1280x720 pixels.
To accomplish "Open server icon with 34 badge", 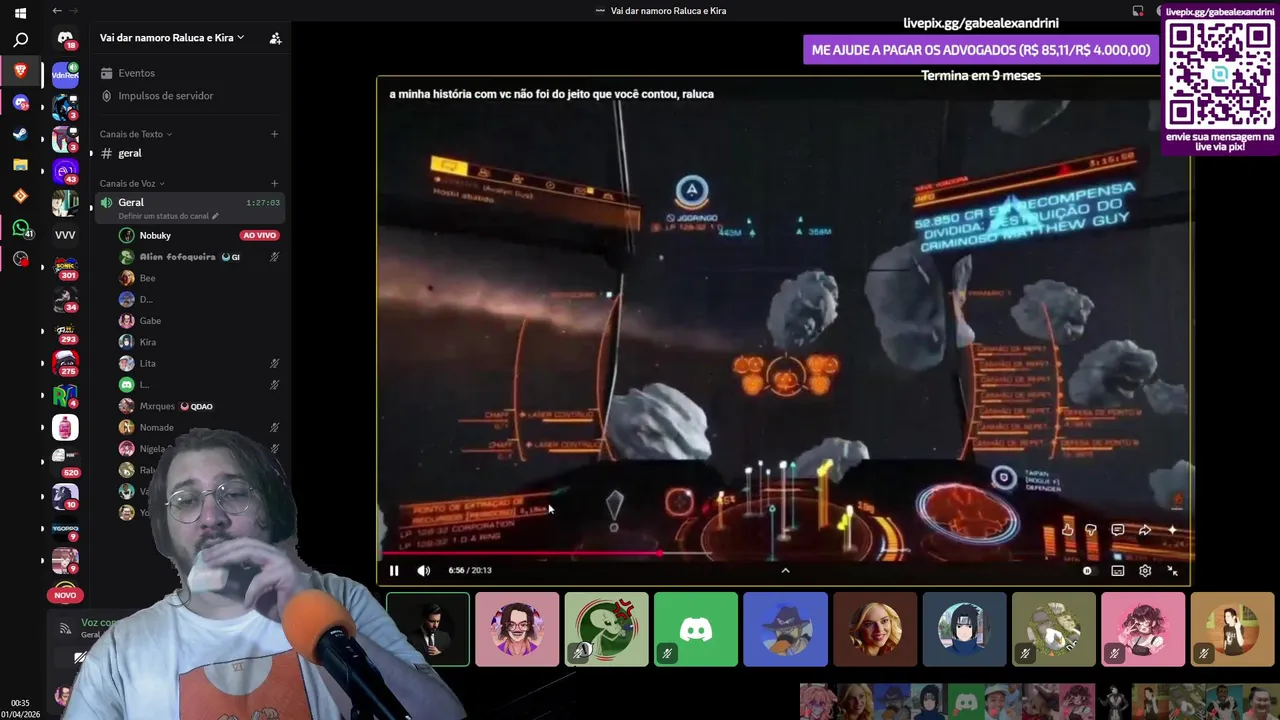I will (x=65, y=299).
